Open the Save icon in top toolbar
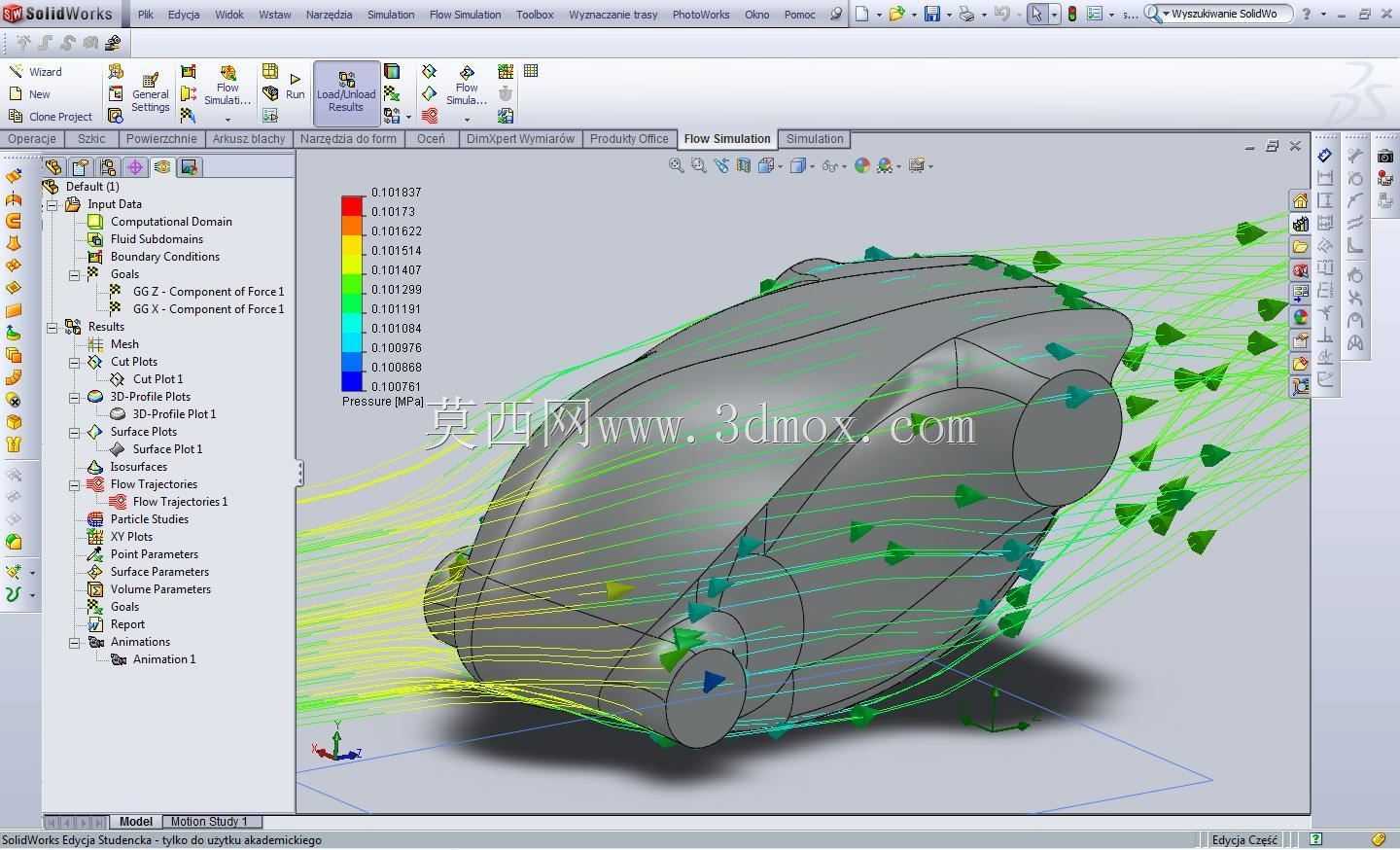Image resolution: width=1400 pixels, height=850 pixels. click(x=931, y=15)
